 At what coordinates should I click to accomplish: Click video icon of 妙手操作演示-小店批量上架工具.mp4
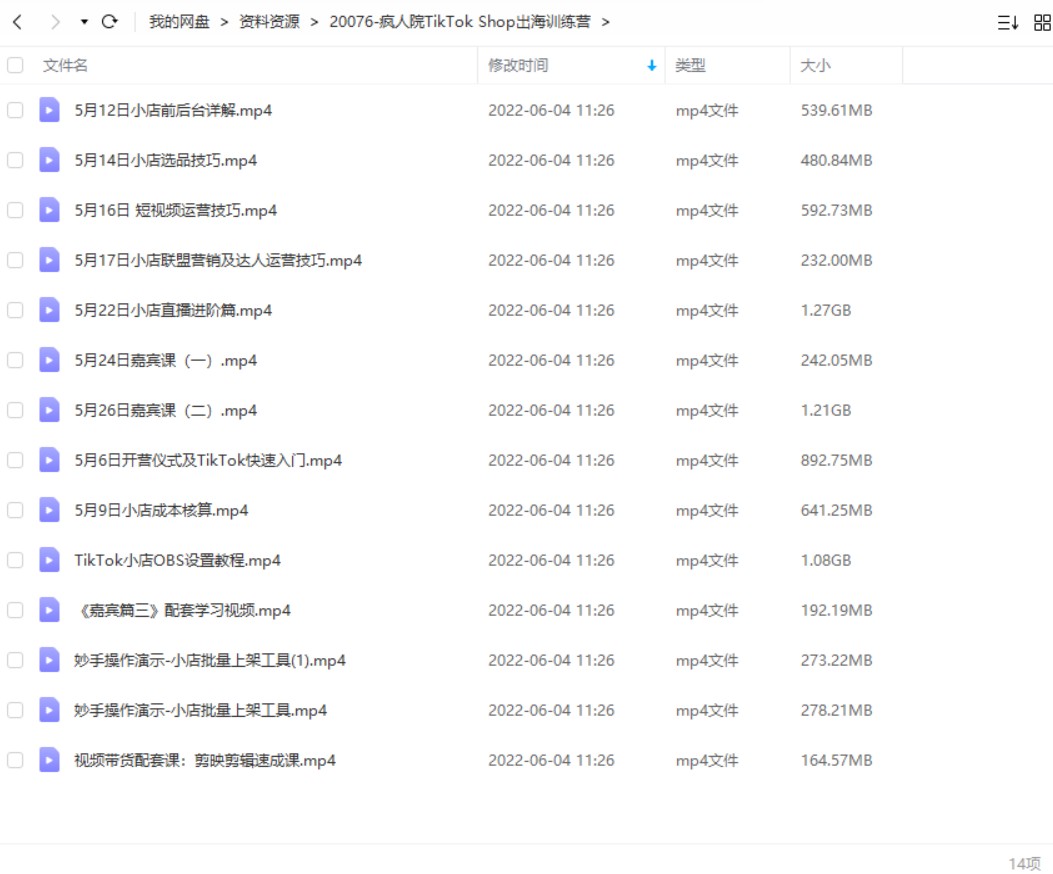coord(49,710)
